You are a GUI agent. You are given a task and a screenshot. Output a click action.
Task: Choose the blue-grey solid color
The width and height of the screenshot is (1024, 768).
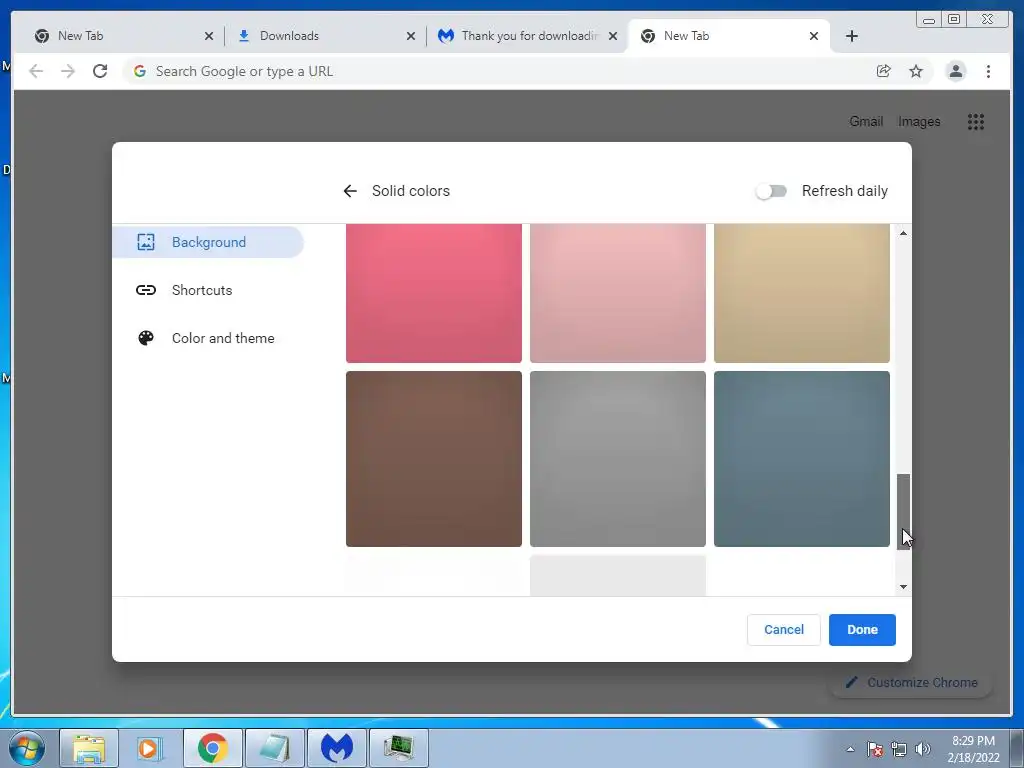802,459
